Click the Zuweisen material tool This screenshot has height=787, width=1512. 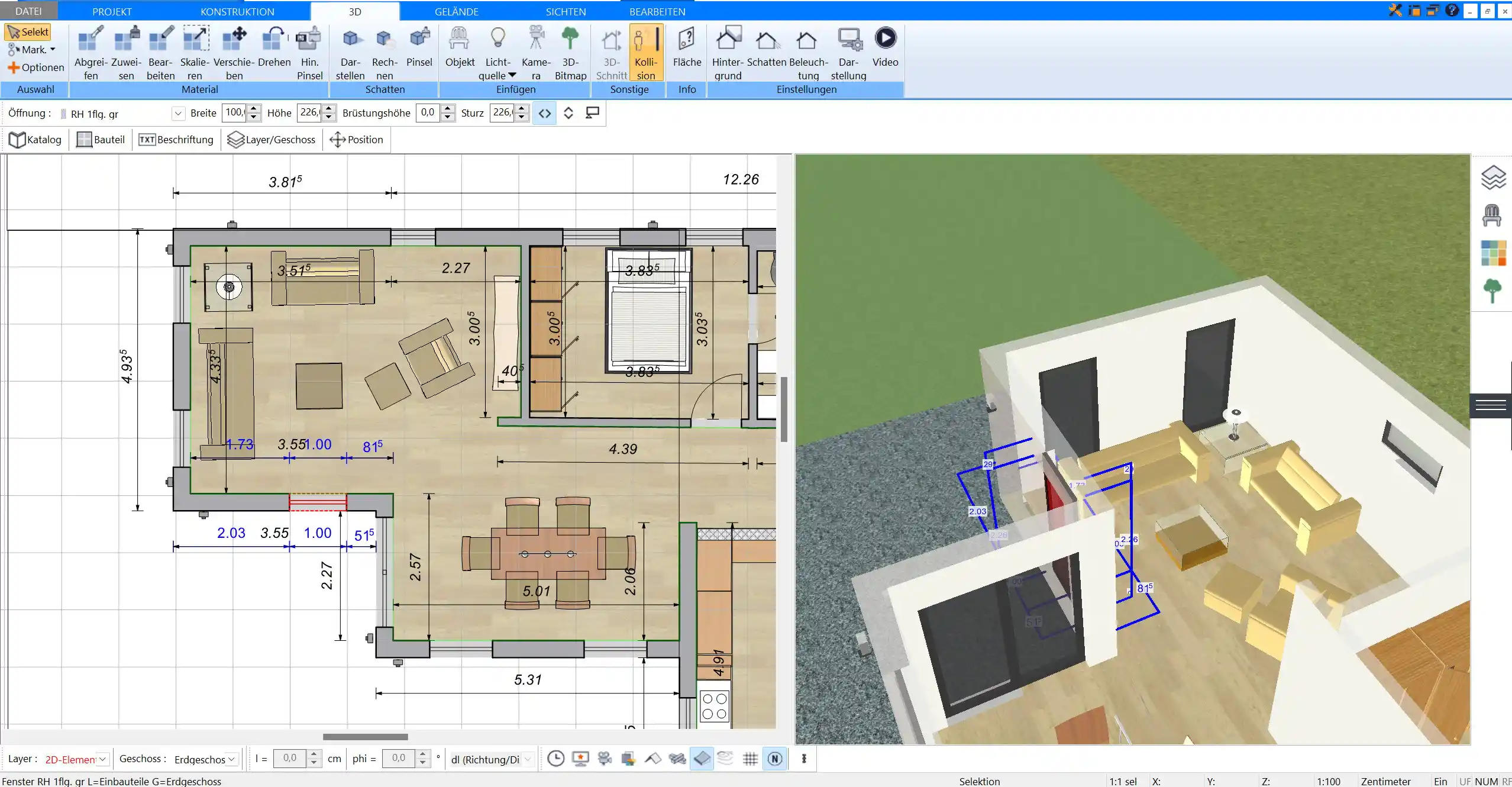pos(126,53)
